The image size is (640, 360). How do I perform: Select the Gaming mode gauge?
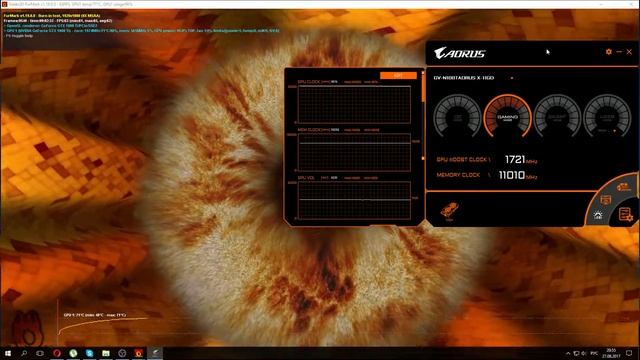click(x=507, y=118)
